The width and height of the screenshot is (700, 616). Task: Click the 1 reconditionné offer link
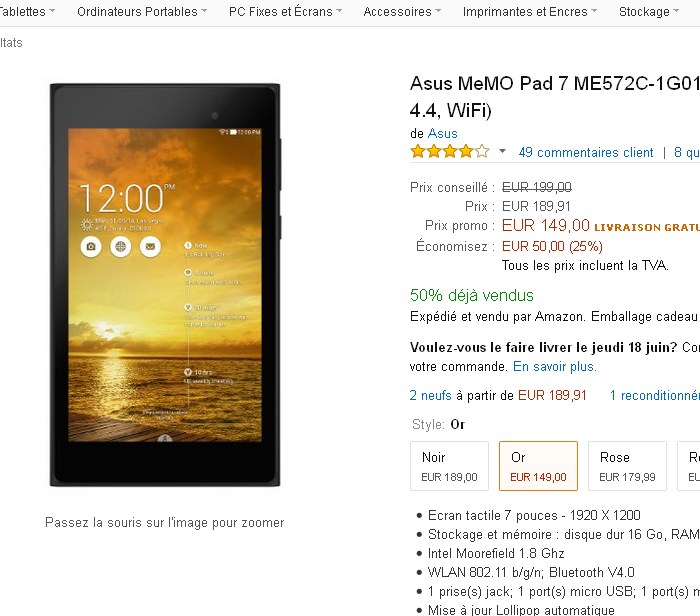(654, 395)
